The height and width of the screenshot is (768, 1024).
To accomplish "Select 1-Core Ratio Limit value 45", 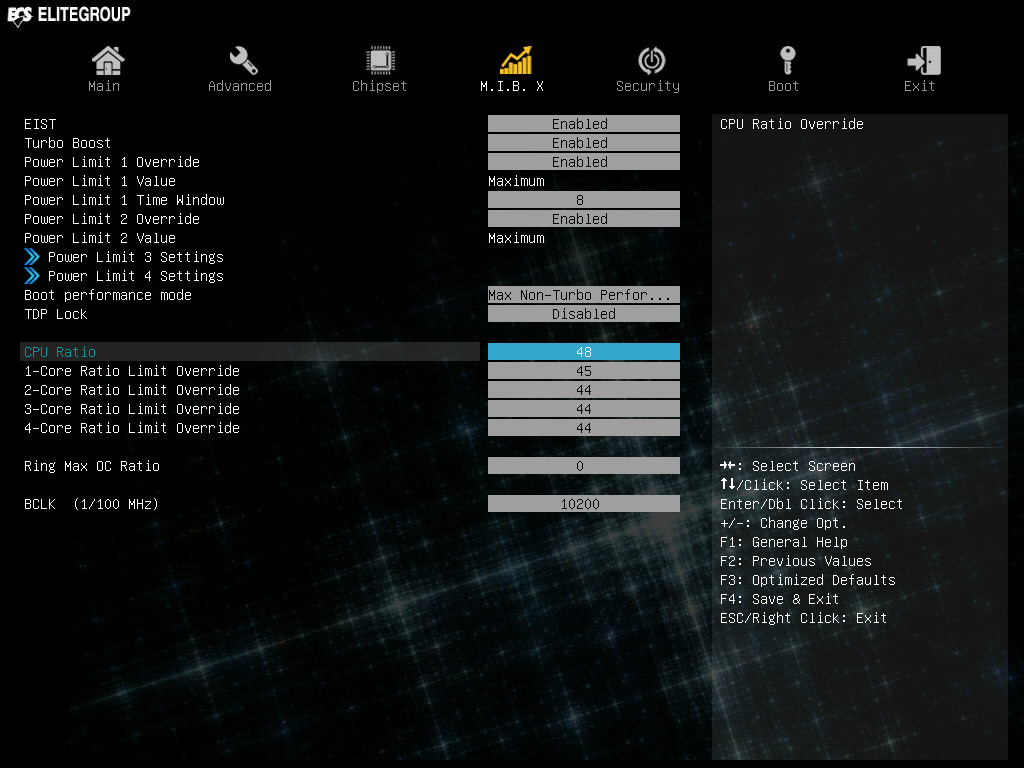I will (x=584, y=371).
